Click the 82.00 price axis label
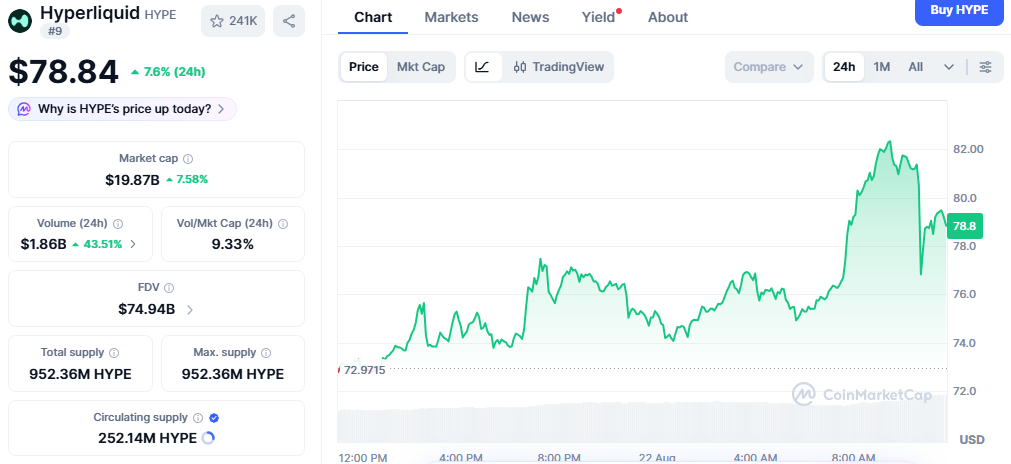The image size is (1011, 464). (968, 150)
